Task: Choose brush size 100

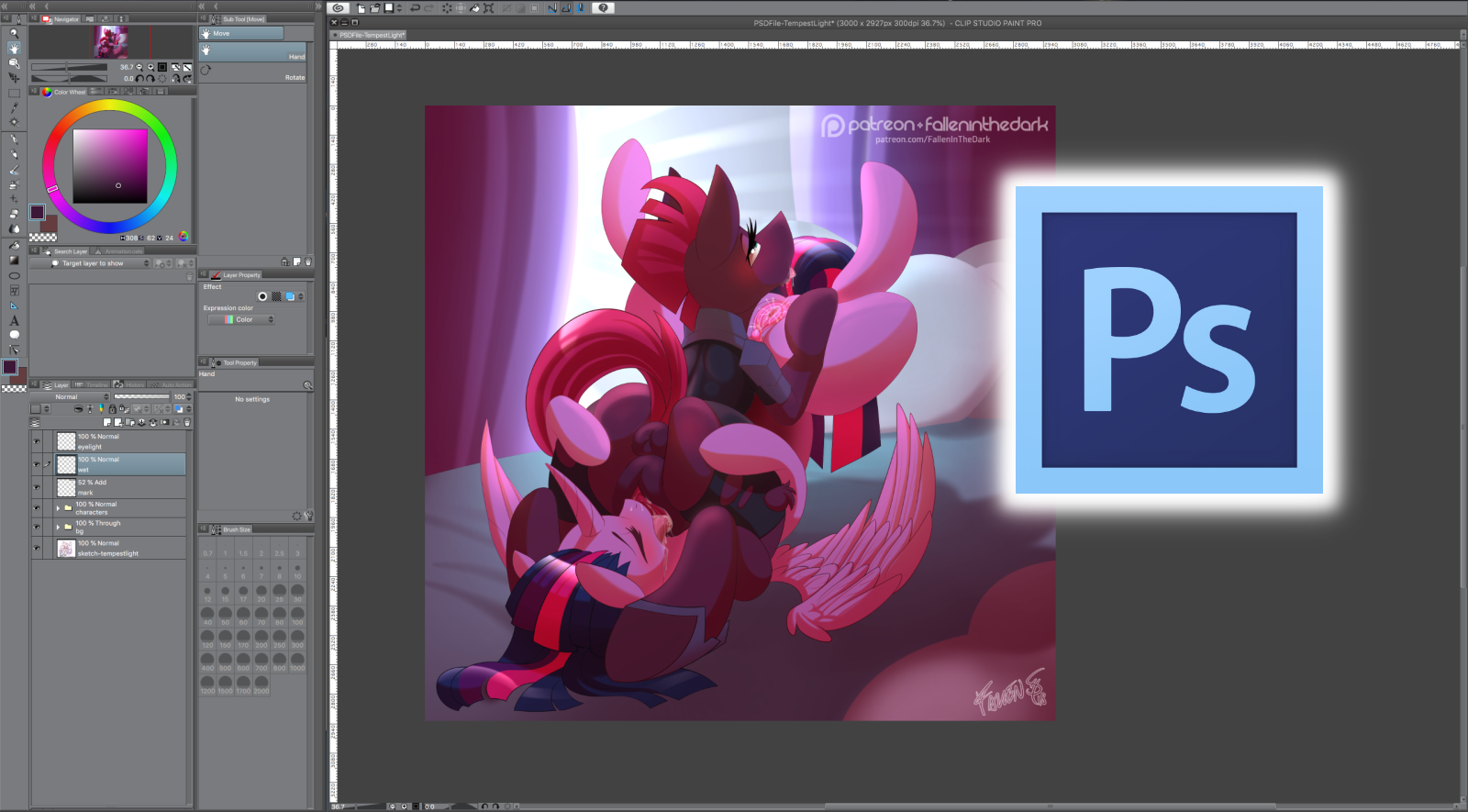Action: [x=297, y=615]
